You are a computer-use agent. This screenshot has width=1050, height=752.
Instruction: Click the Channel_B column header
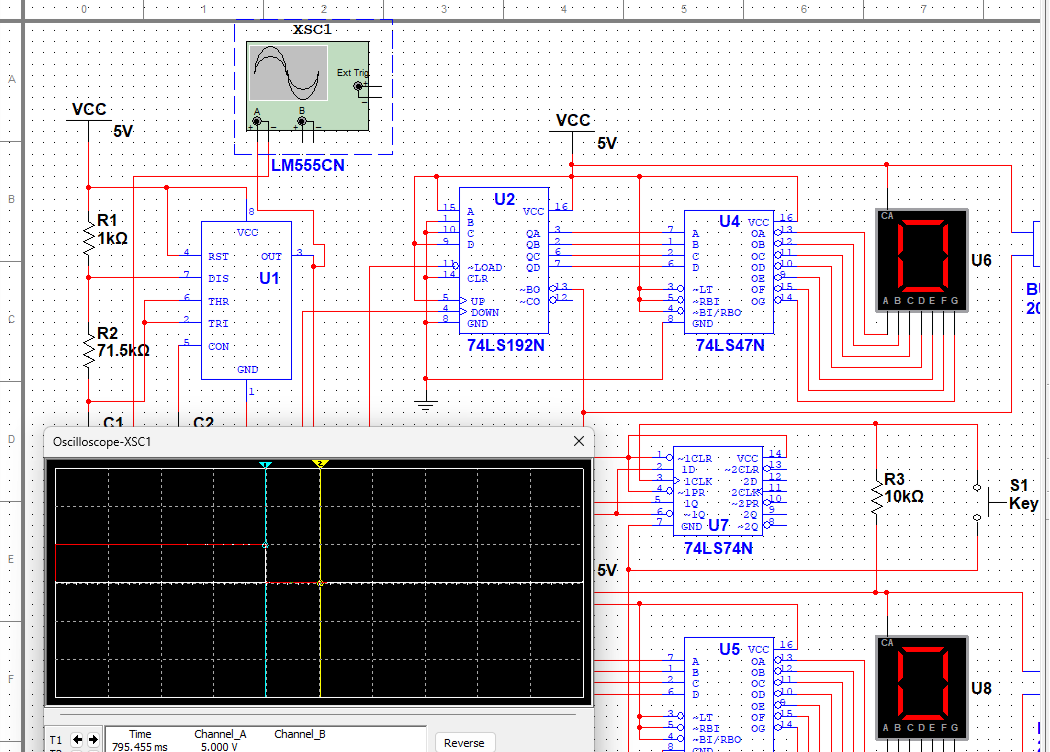(x=299, y=734)
